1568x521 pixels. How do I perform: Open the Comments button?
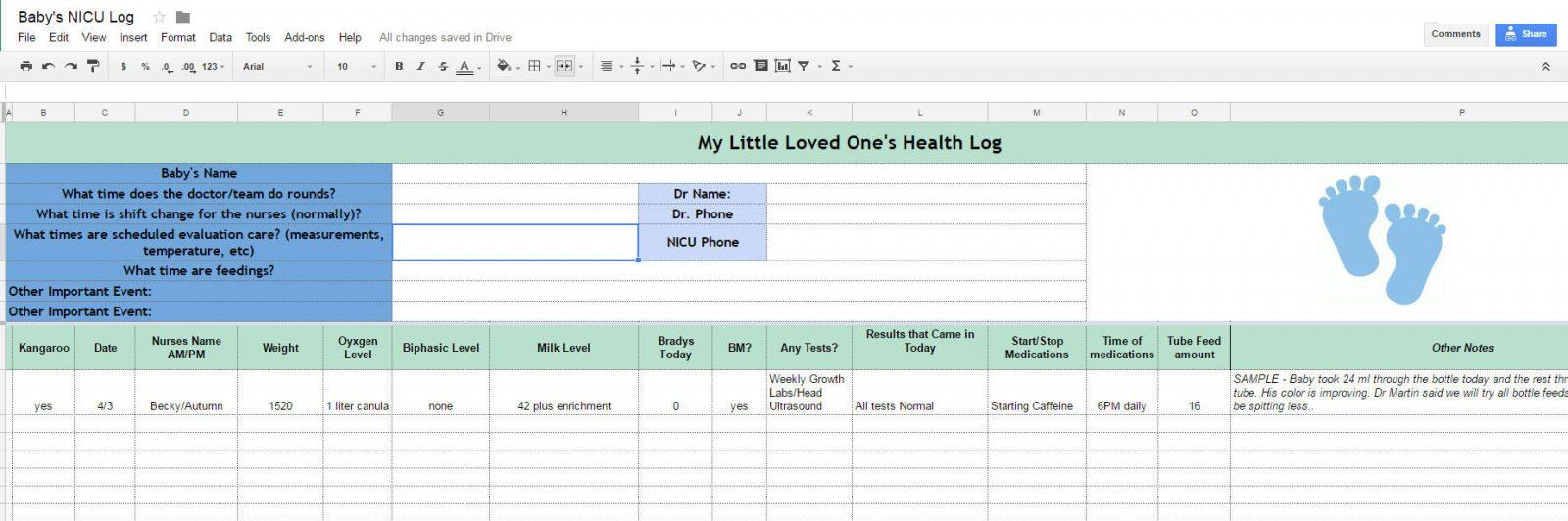(x=1455, y=34)
